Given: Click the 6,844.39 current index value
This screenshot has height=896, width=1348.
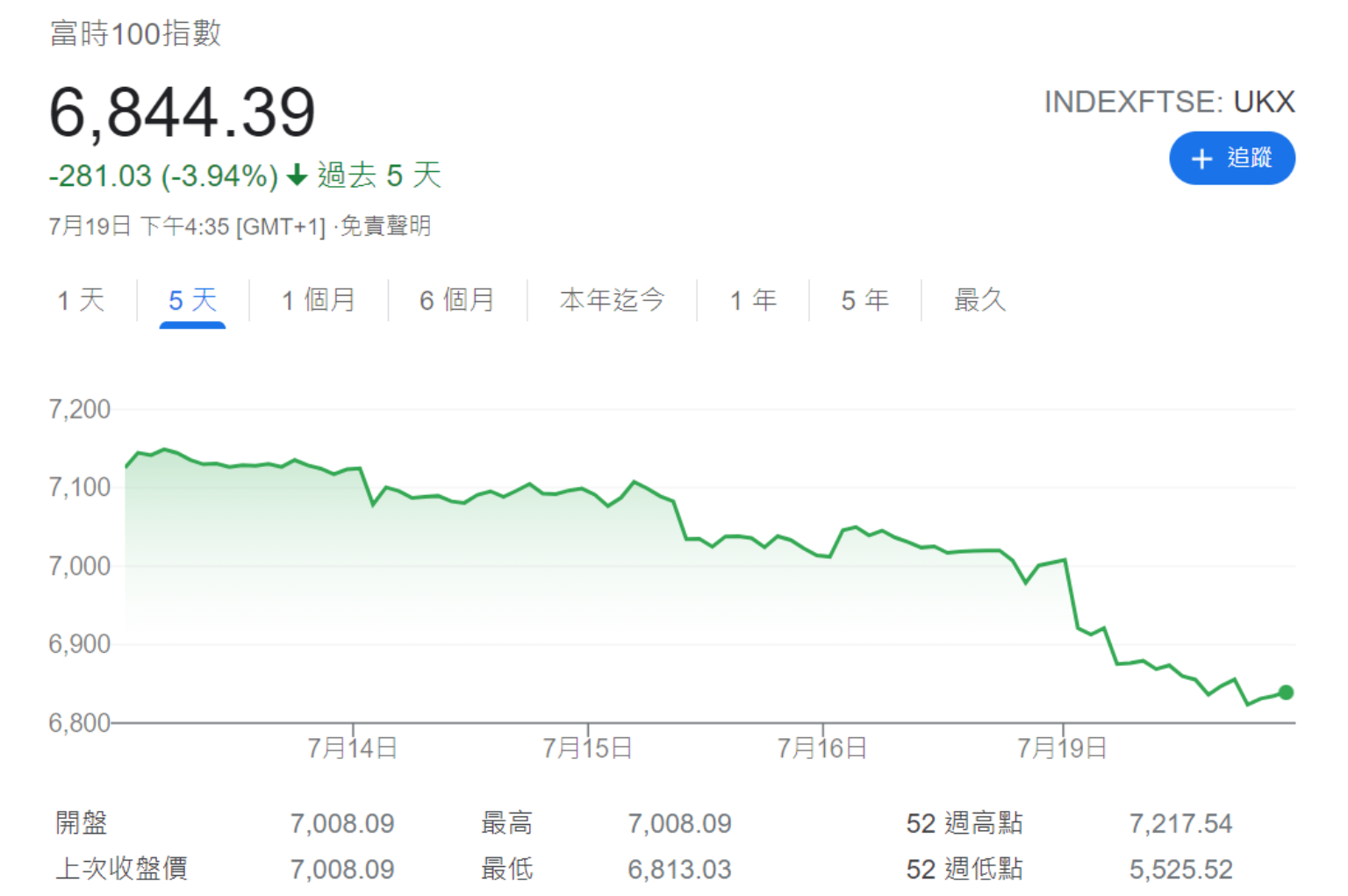Looking at the screenshot, I should click(182, 112).
